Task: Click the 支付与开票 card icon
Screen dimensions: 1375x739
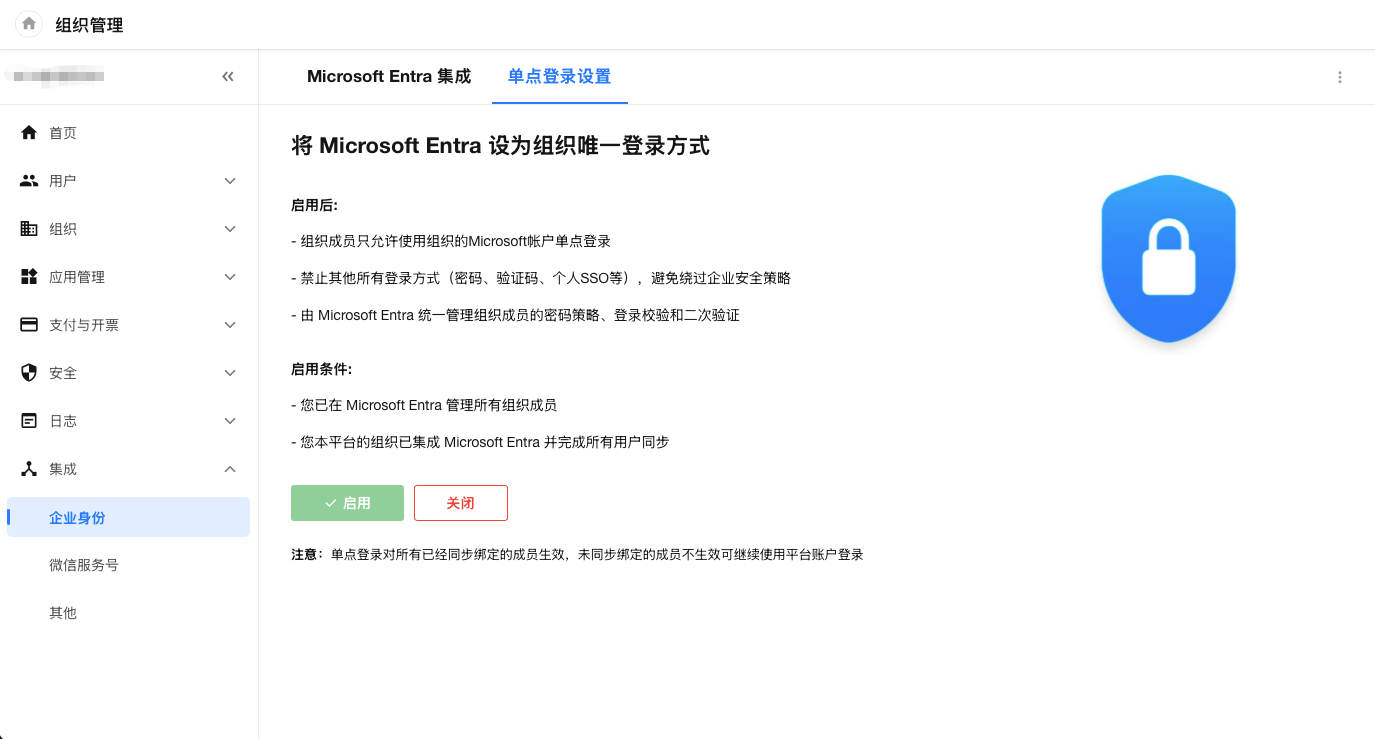Action: click(x=29, y=325)
